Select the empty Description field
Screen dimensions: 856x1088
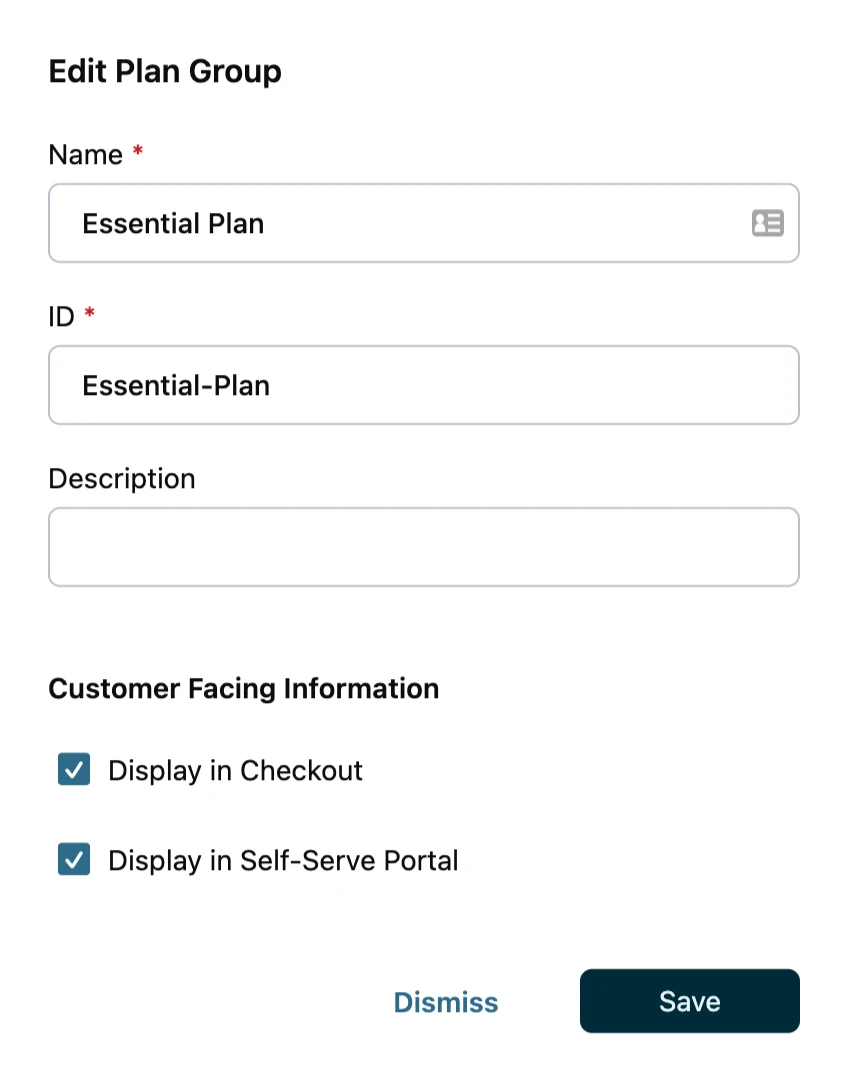(x=424, y=547)
